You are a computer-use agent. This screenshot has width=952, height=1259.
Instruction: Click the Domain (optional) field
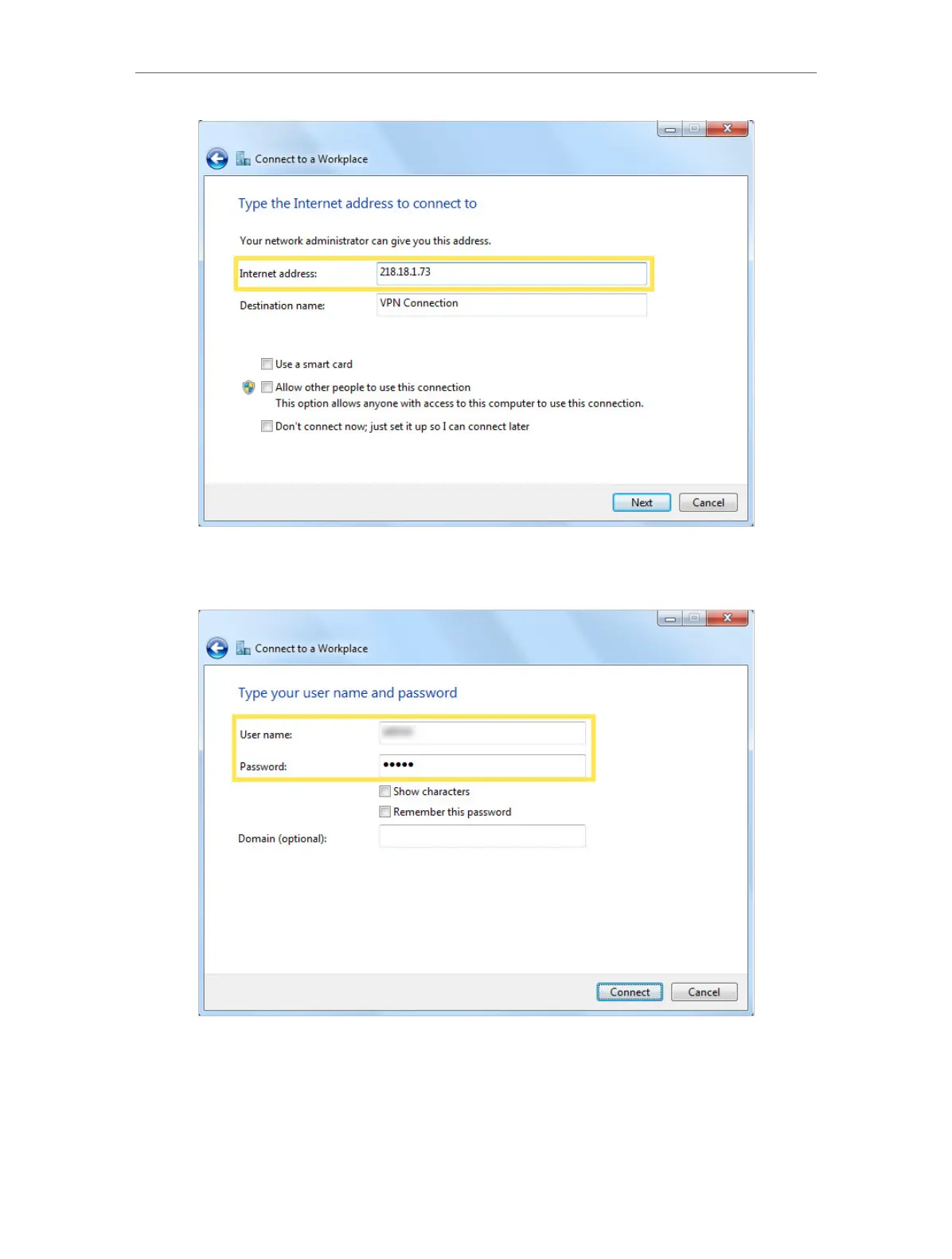pyautogui.click(x=482, y=836)
